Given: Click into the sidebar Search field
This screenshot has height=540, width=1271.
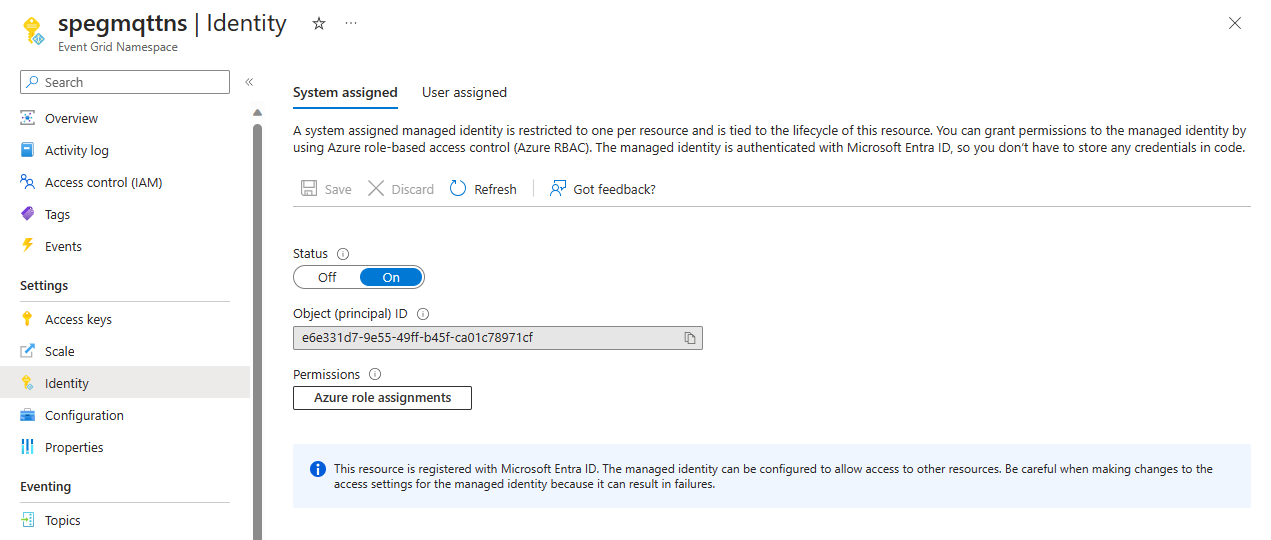Looking at the screenshot, I should [x=125, y=82].
